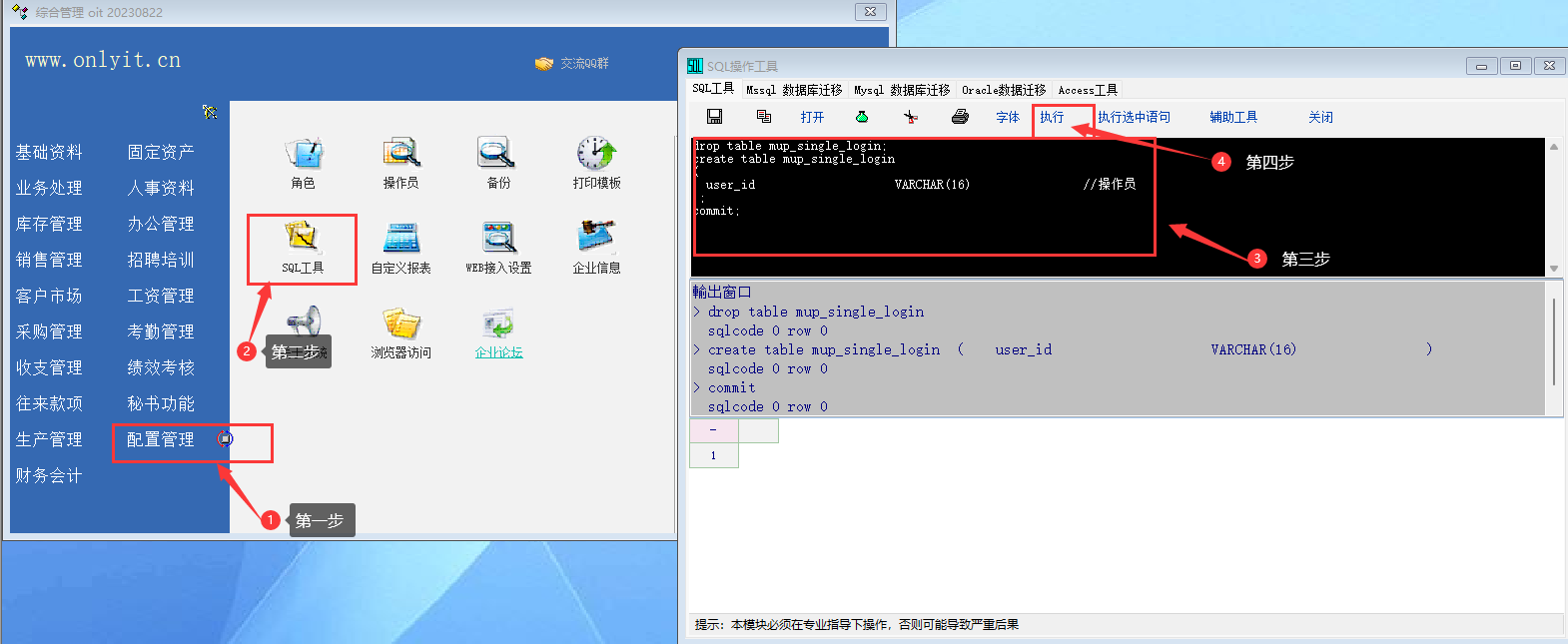Open the SQL工具 icon
1568x644 pixels.
302,240
